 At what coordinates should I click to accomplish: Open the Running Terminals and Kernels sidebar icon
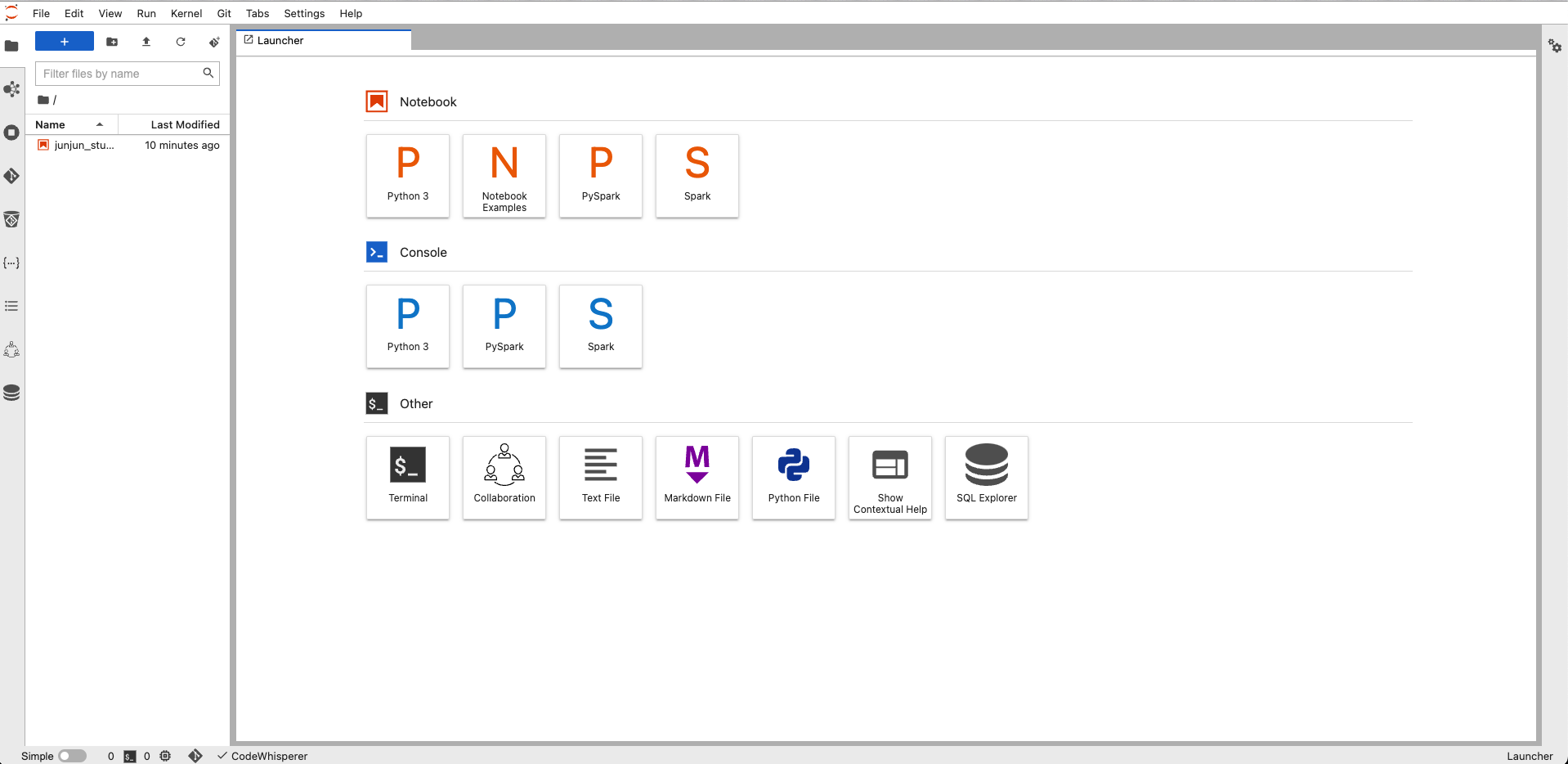click(x=11, y=133)
